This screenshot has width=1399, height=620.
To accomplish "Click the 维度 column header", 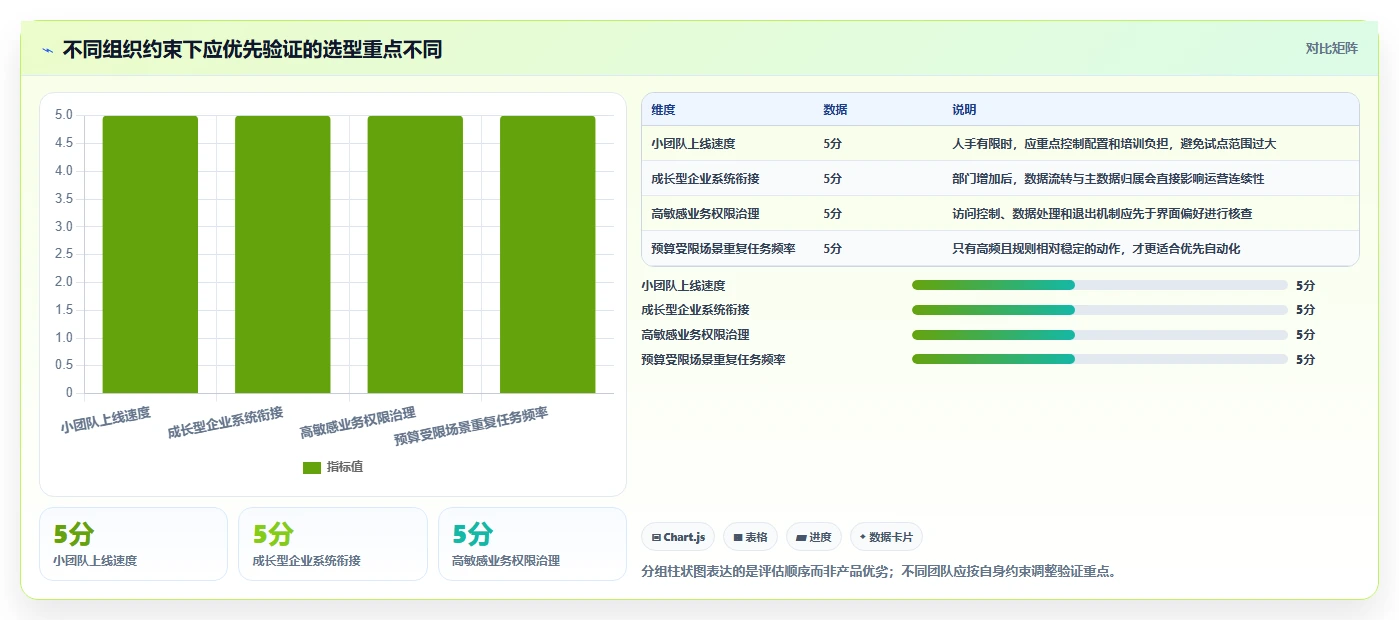I will [663, 110].
